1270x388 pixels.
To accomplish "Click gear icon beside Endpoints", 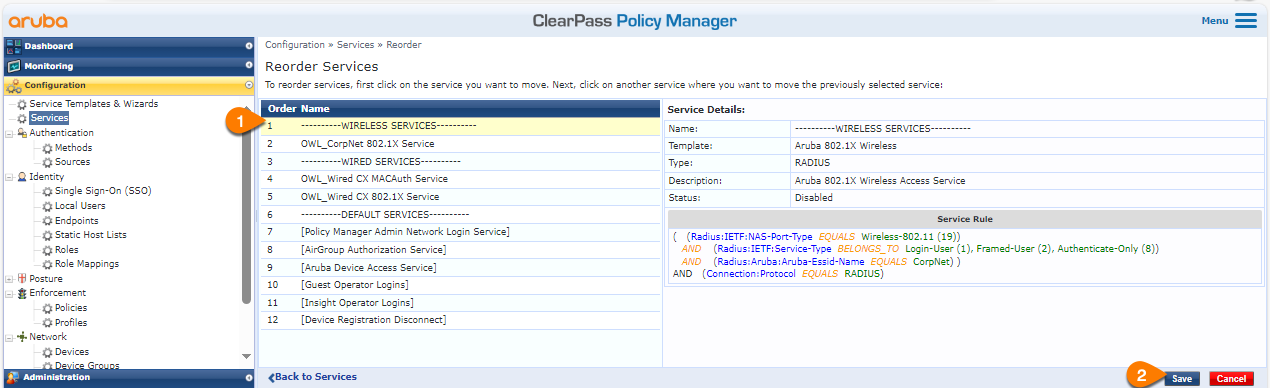I will (47, 221).
